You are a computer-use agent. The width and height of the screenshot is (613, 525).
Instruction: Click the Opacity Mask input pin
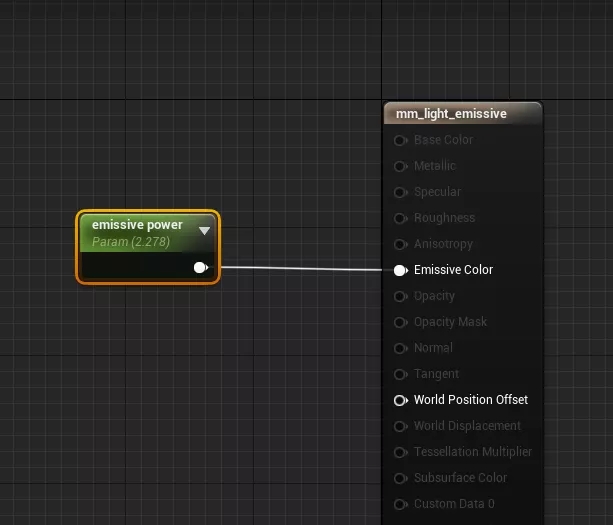point(400,322)
